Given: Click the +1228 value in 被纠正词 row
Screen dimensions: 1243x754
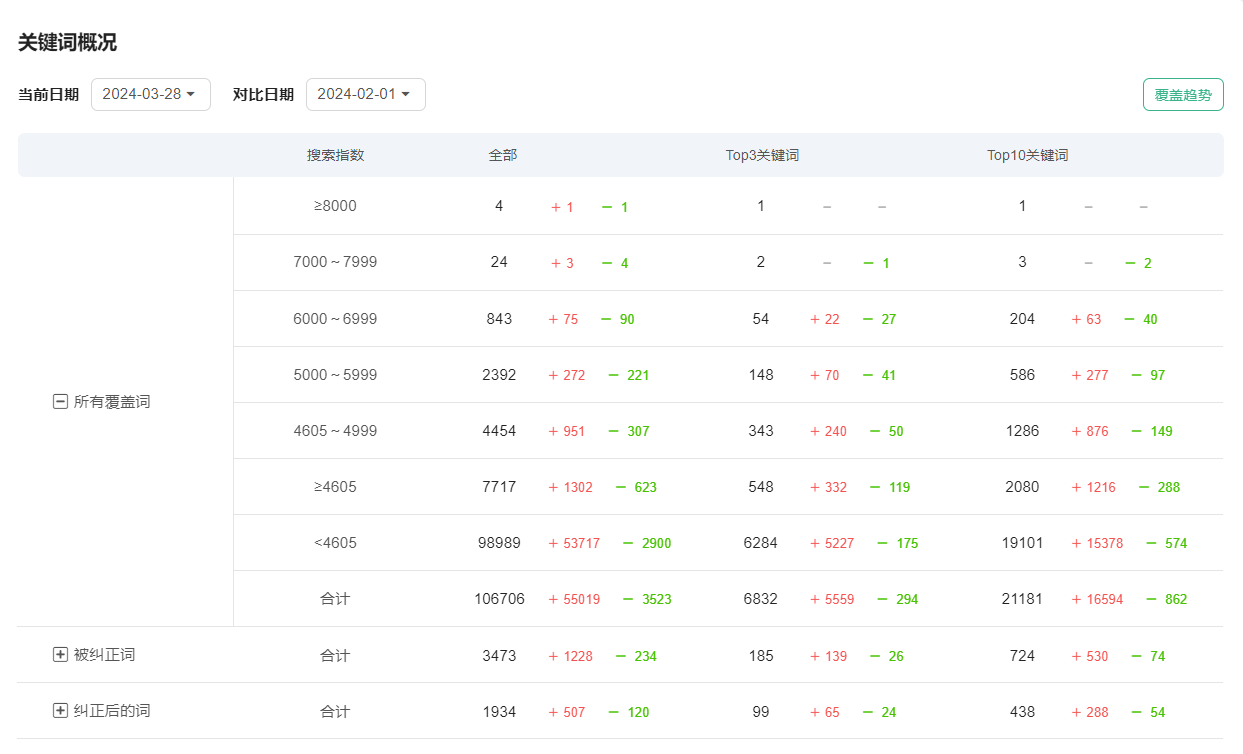Looking at the screenshot, I should pos(570,657).
